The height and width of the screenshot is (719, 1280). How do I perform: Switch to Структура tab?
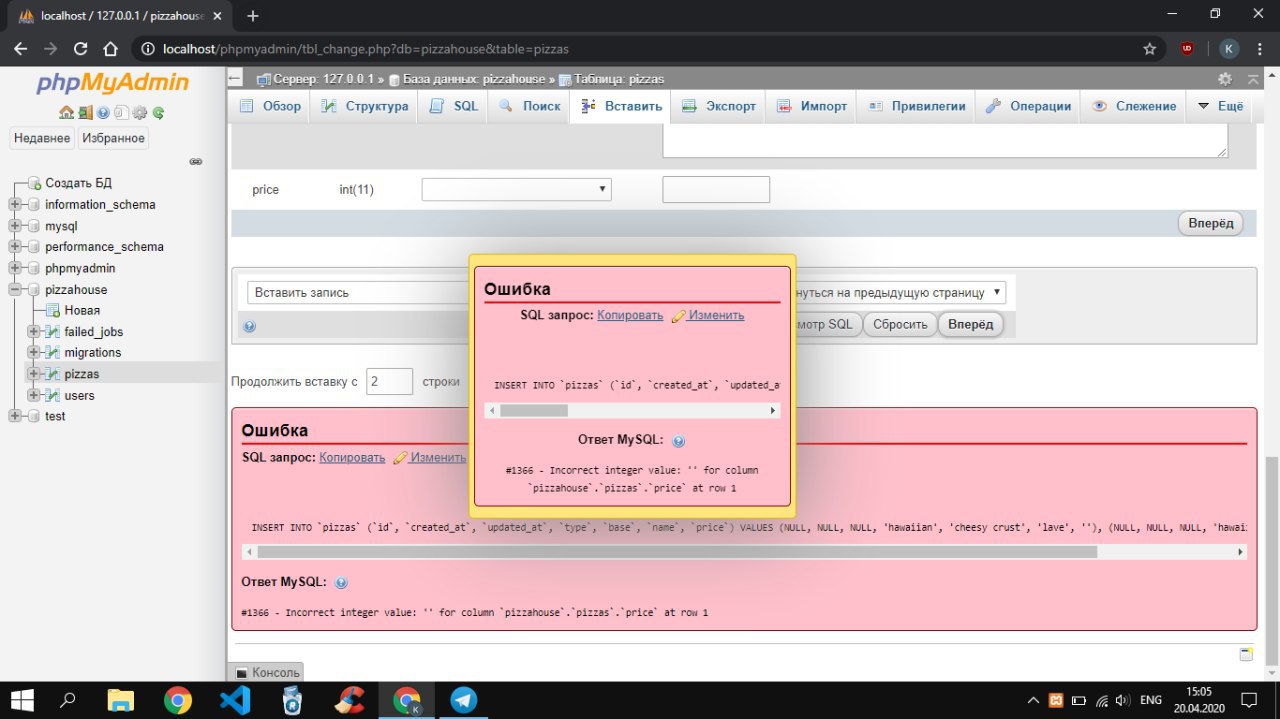(365, 106)
